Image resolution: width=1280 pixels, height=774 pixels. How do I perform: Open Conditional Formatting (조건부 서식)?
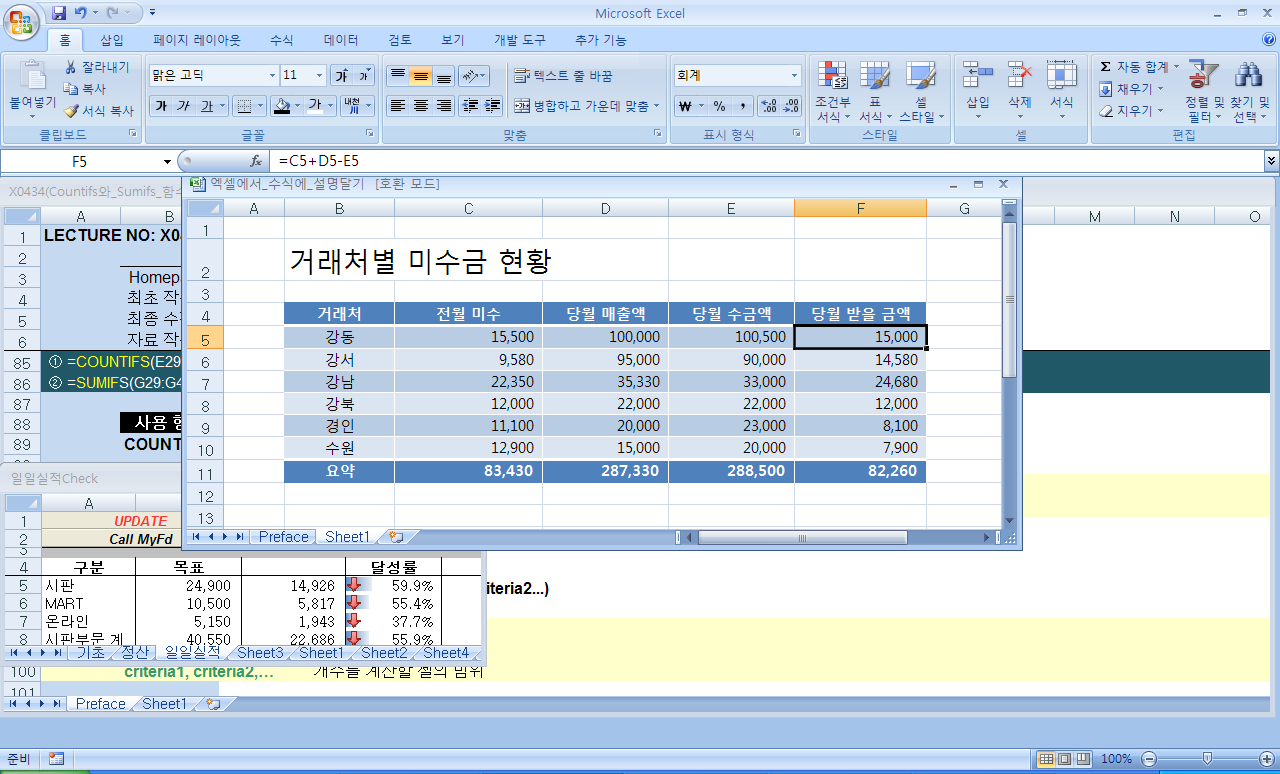click(x=833, y=92)
